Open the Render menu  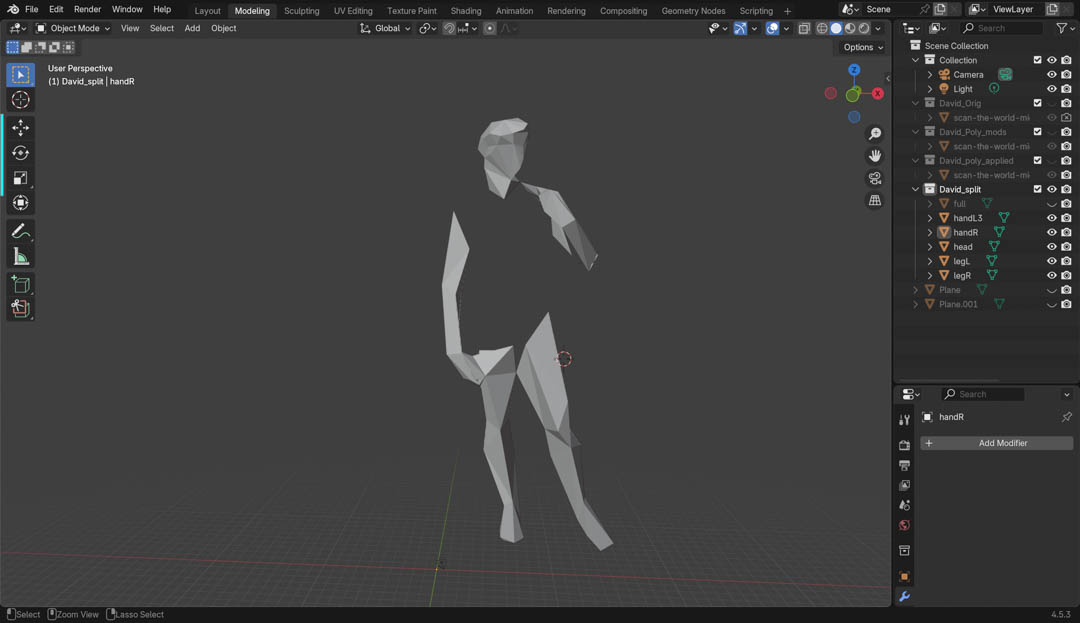click(87, 9)
